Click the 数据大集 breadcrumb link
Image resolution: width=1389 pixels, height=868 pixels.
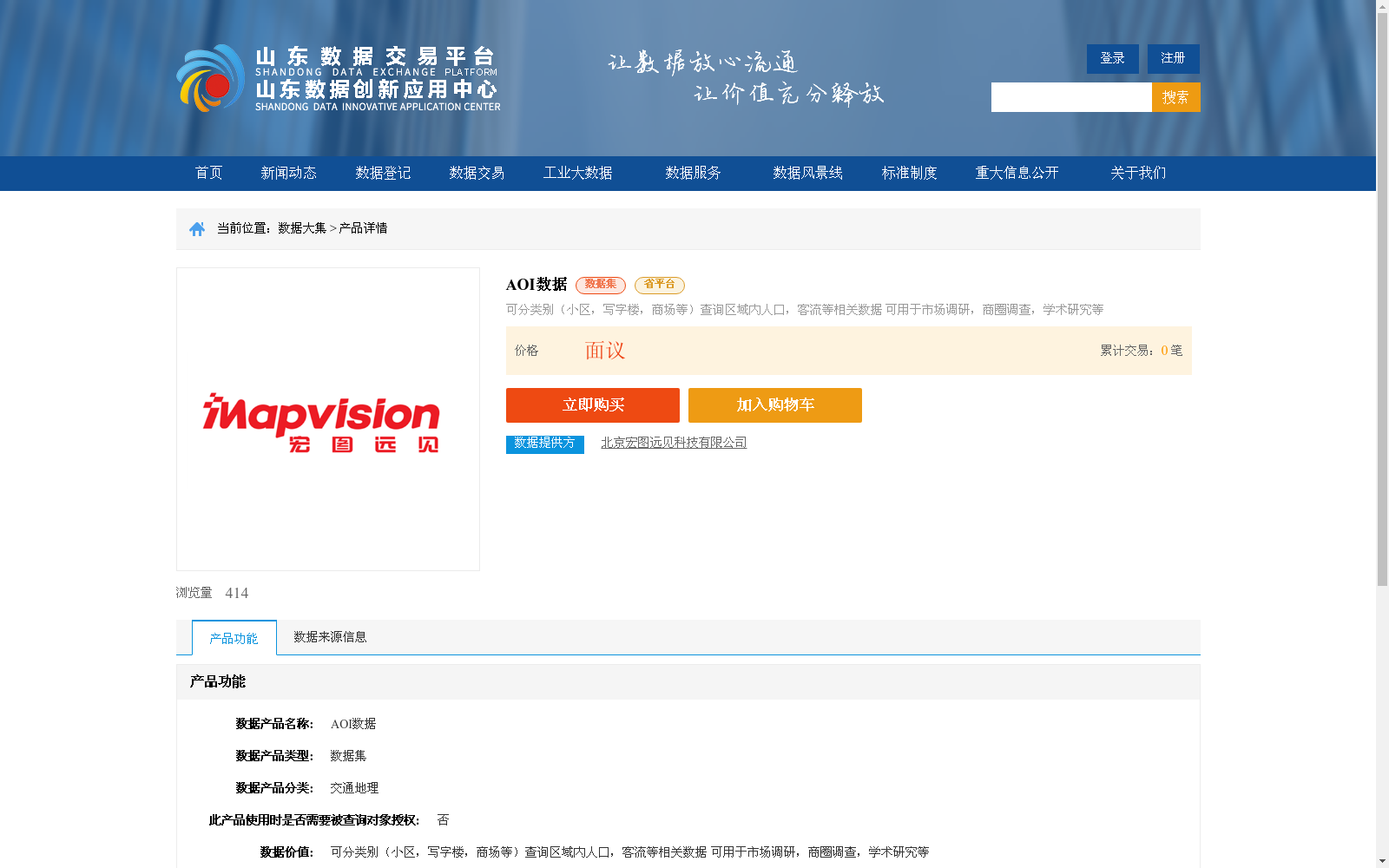coord(302,228)
